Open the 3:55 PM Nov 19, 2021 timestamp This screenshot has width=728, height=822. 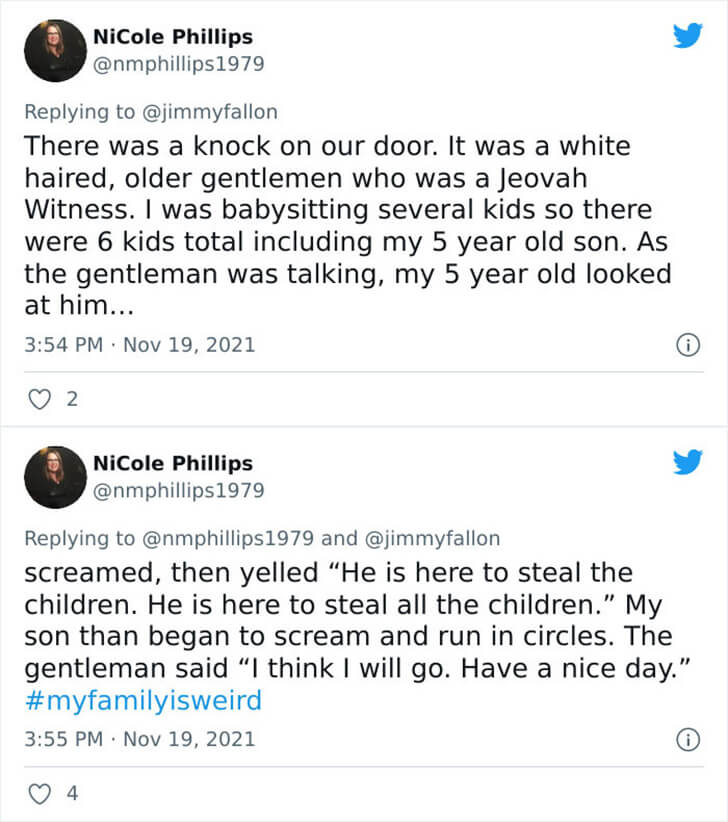[139, 739]
